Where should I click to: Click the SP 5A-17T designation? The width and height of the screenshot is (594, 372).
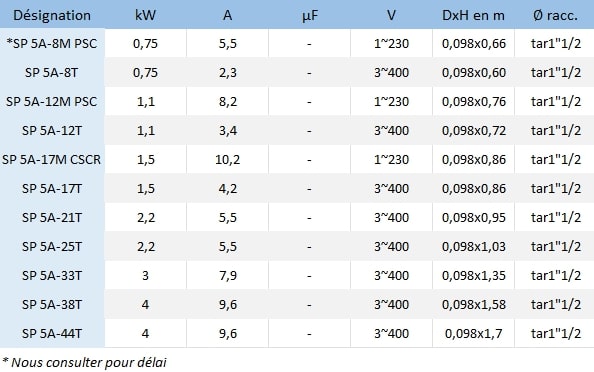click(x=52, y=189)
